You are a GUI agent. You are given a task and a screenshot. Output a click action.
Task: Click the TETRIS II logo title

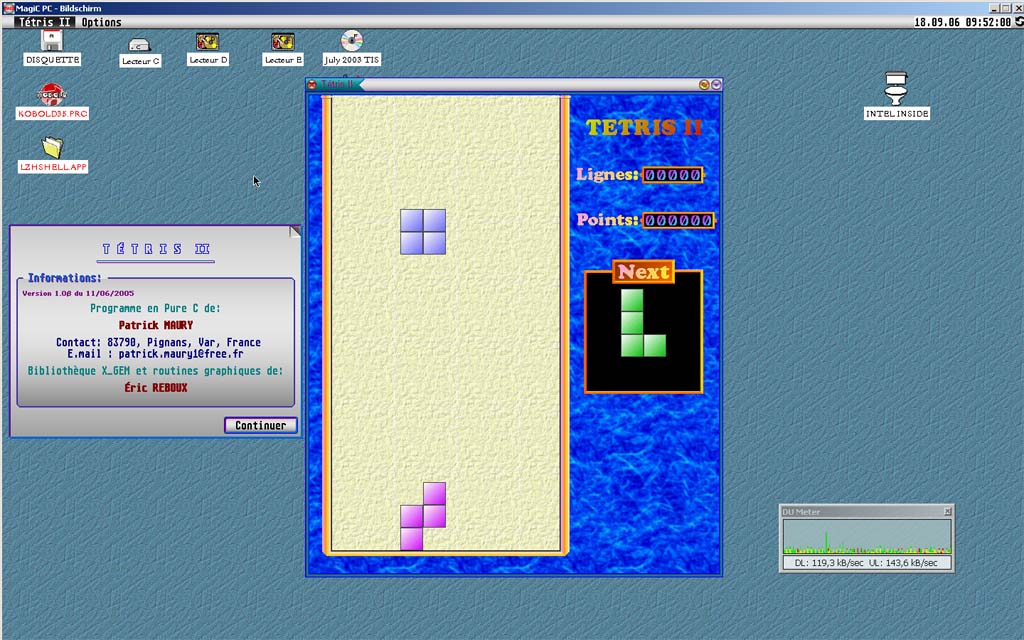[x=643, y=127]
